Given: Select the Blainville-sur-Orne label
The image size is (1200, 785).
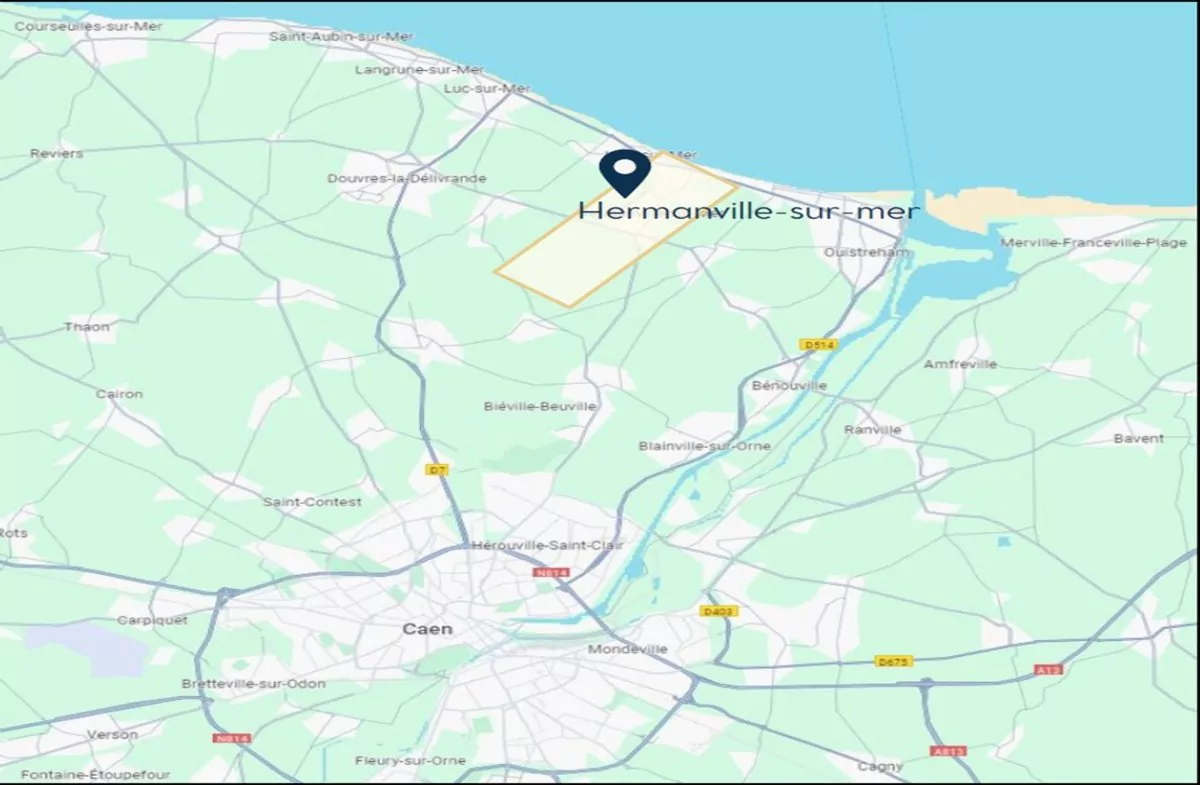Looking at the screenshot, I should pos(705,445).
